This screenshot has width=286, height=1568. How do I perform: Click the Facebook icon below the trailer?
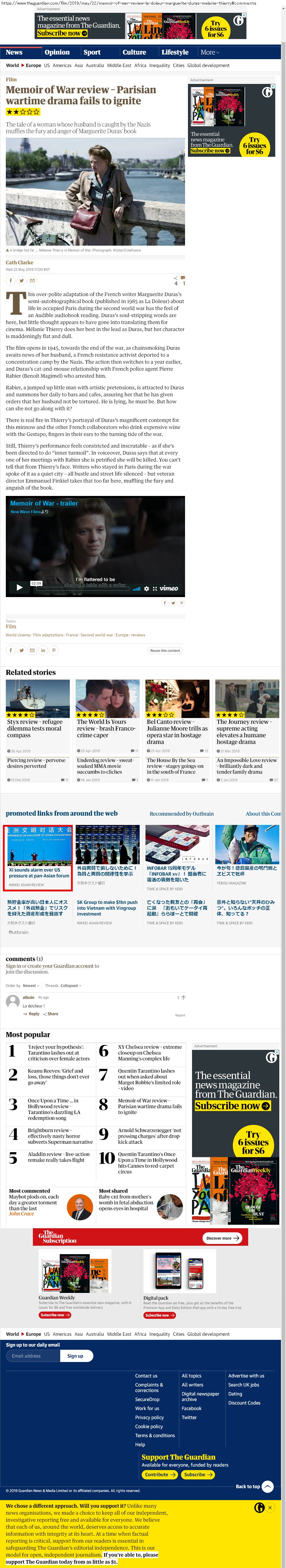pyautogui.click(x=164, y=603)
